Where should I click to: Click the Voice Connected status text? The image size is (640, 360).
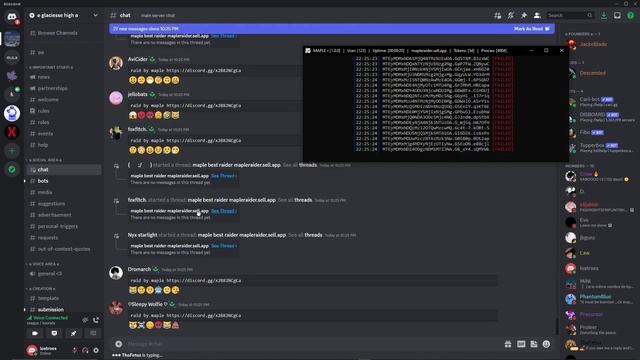51,318
